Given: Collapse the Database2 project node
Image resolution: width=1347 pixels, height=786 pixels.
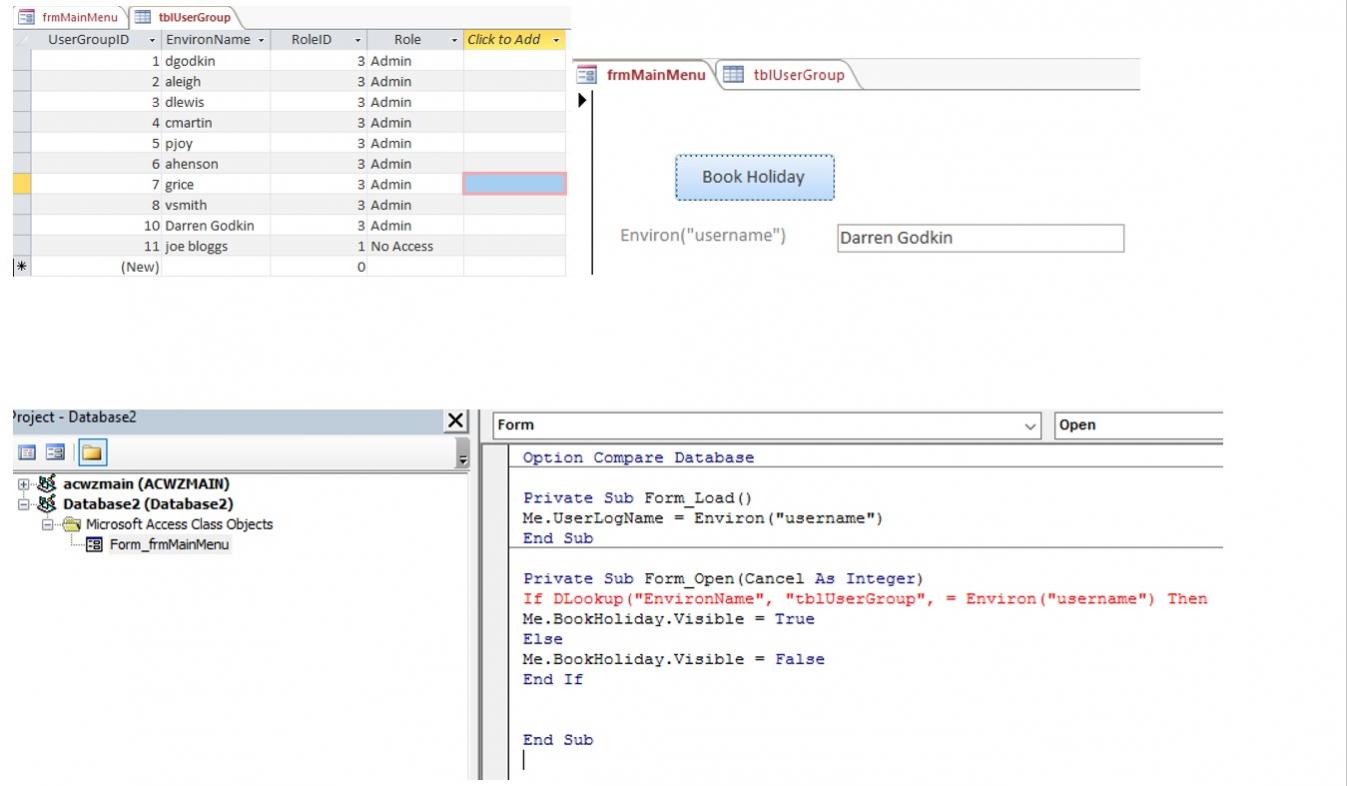Looking at the screenshot, I should click(x=23, y=504).
